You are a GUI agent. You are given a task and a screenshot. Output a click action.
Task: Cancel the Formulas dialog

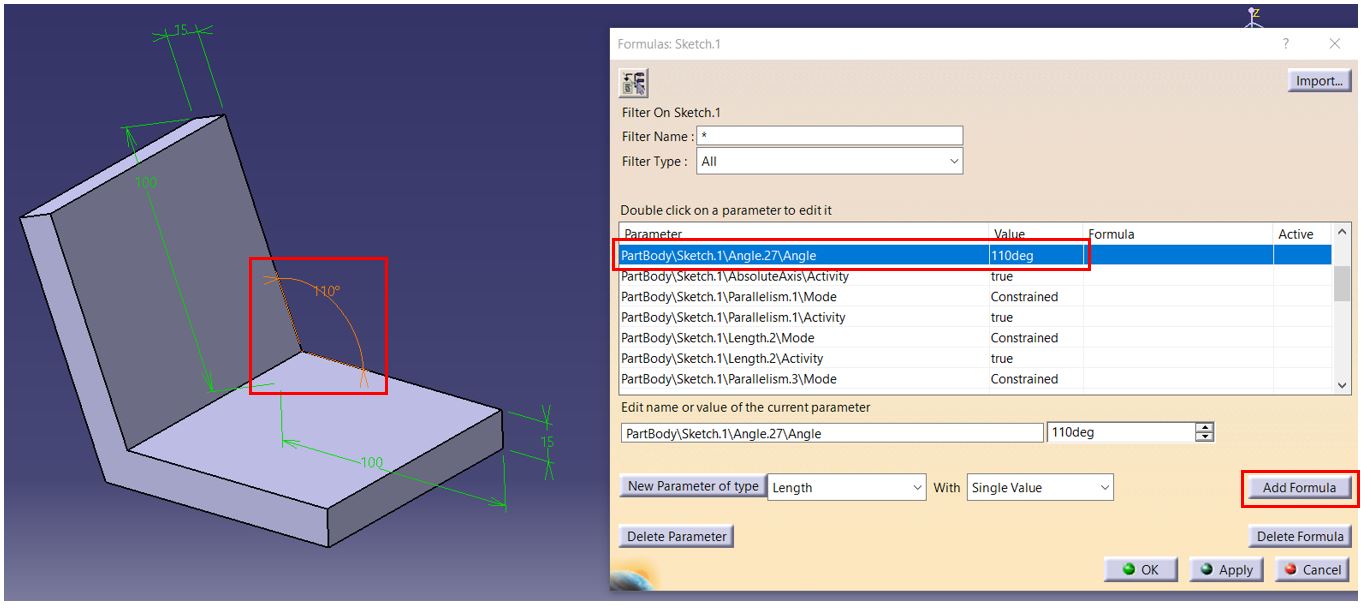coord(1313,569)
